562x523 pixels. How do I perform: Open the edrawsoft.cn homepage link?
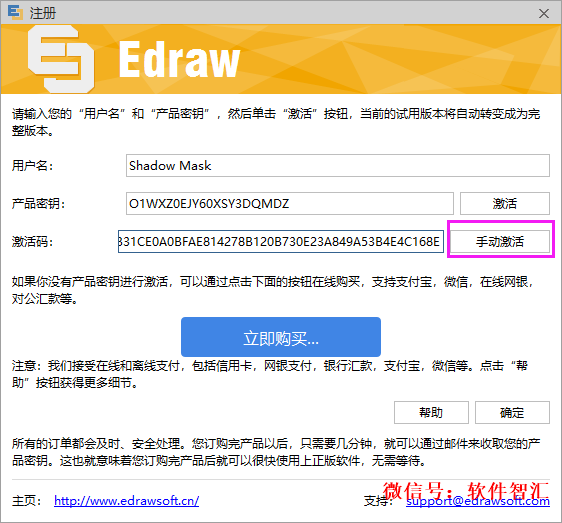tap(127, 500)
